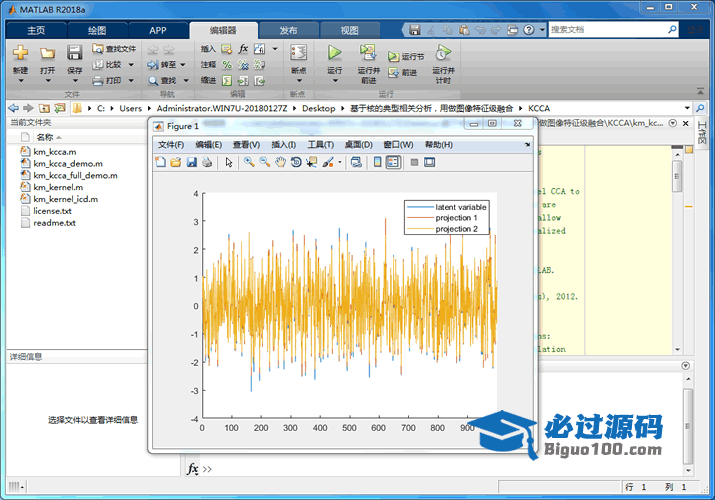
Task: Click the 运行并计时 (Run and Time) icon
Action: (443, 53)
